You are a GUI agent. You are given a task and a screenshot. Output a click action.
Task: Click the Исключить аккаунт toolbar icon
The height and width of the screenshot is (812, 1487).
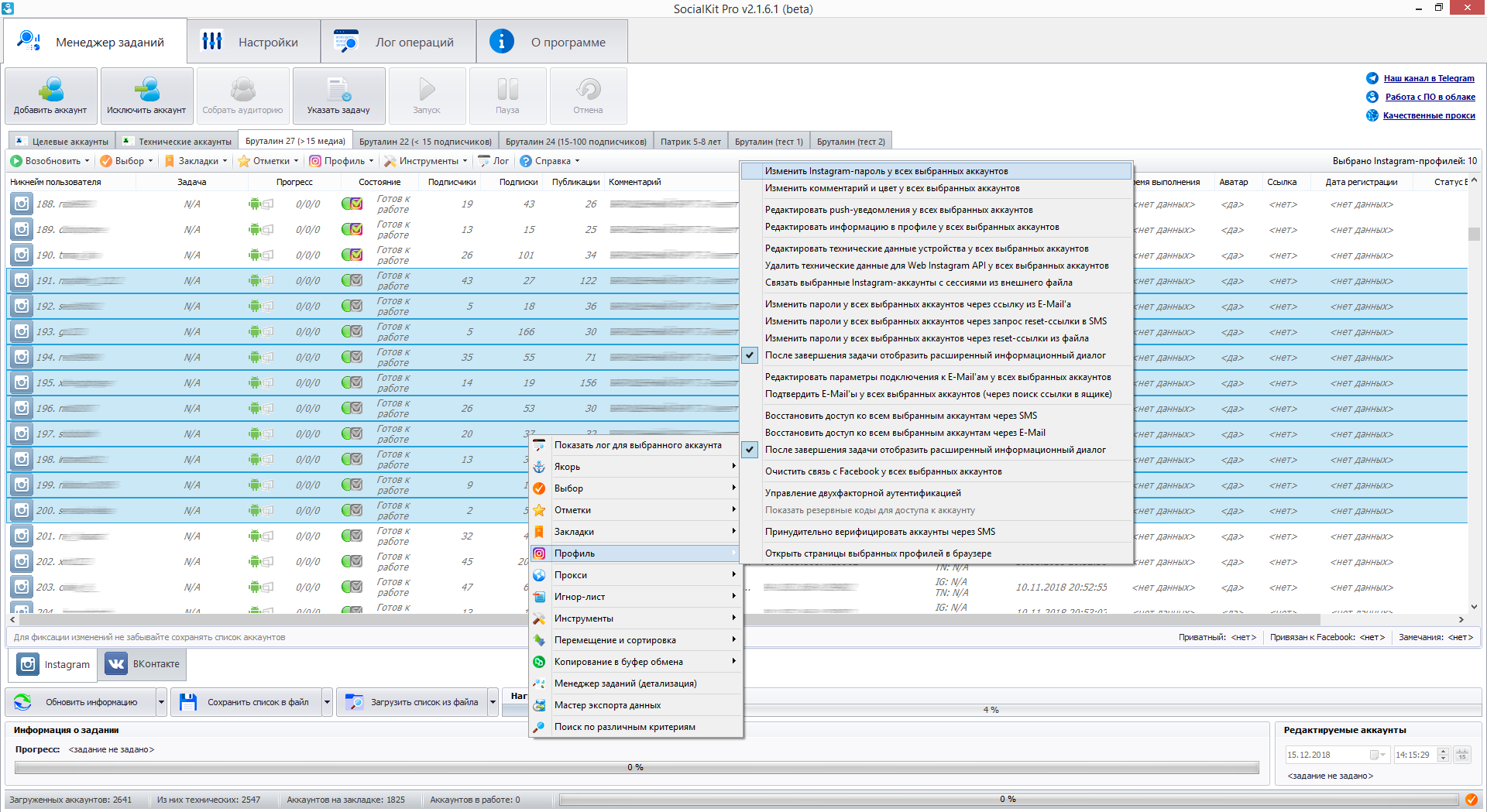(146, 90)
